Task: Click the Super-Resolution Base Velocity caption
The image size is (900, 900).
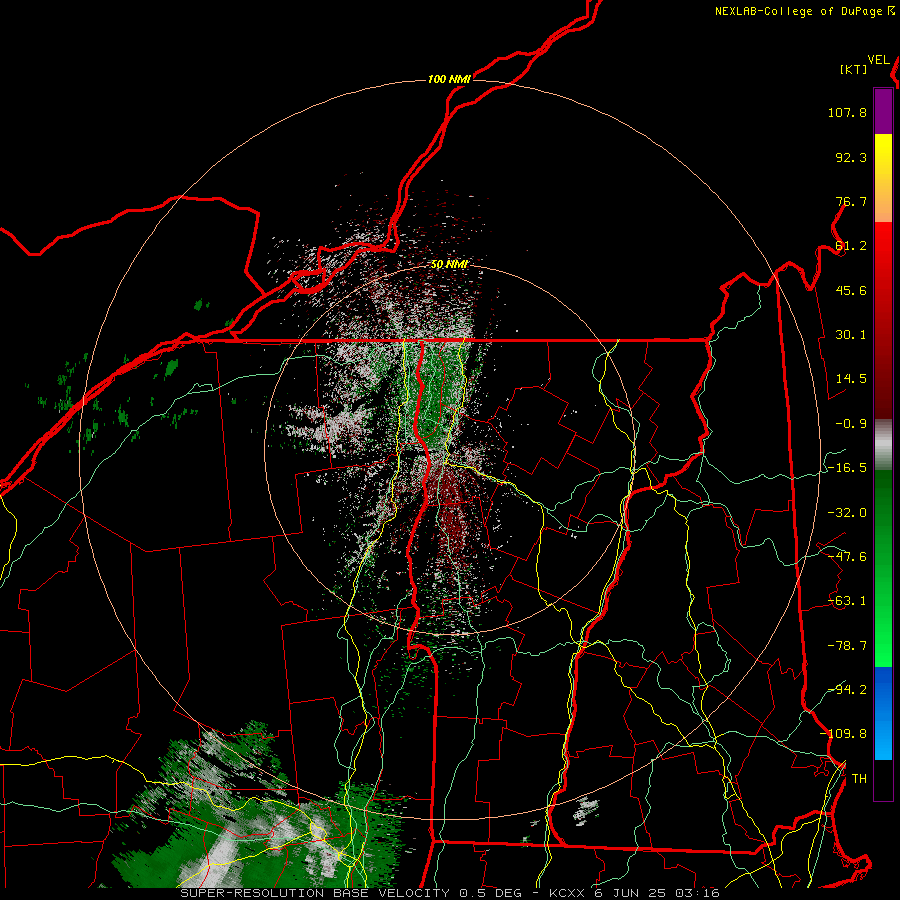Action: click(x=449, y=893)
